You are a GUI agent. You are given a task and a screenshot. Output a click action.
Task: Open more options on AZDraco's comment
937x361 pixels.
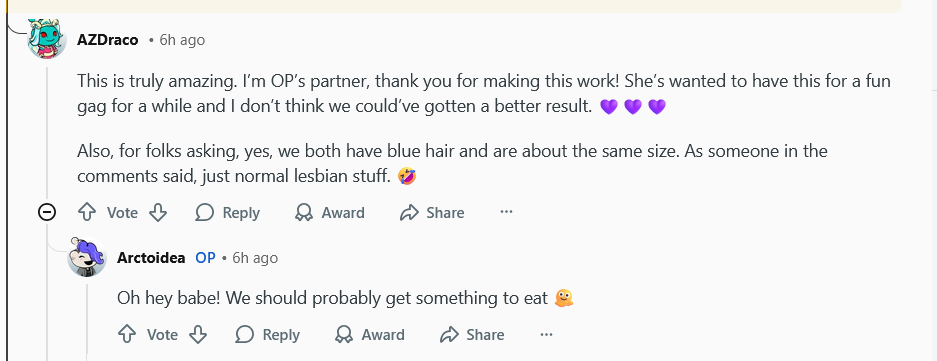(x=506, y=212)
